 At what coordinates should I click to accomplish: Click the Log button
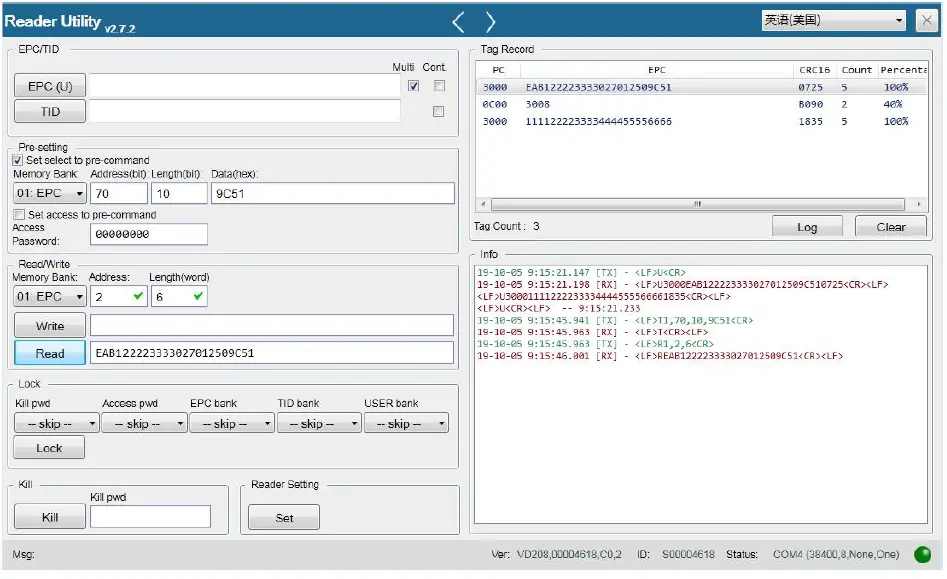[x=807, y=227]
